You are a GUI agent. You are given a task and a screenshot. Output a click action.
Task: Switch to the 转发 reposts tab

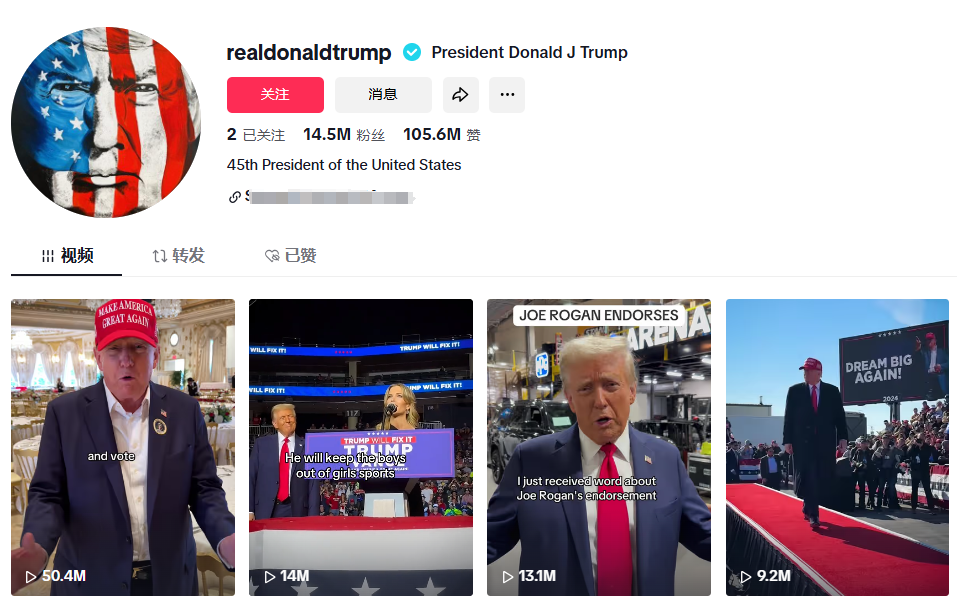[x=178, y=255]
